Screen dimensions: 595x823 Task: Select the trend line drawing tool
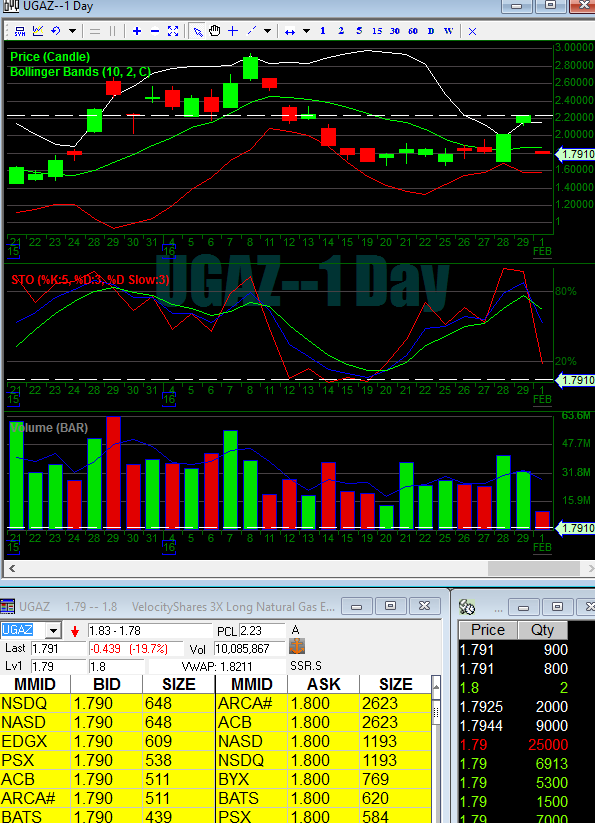click(251, 31)
